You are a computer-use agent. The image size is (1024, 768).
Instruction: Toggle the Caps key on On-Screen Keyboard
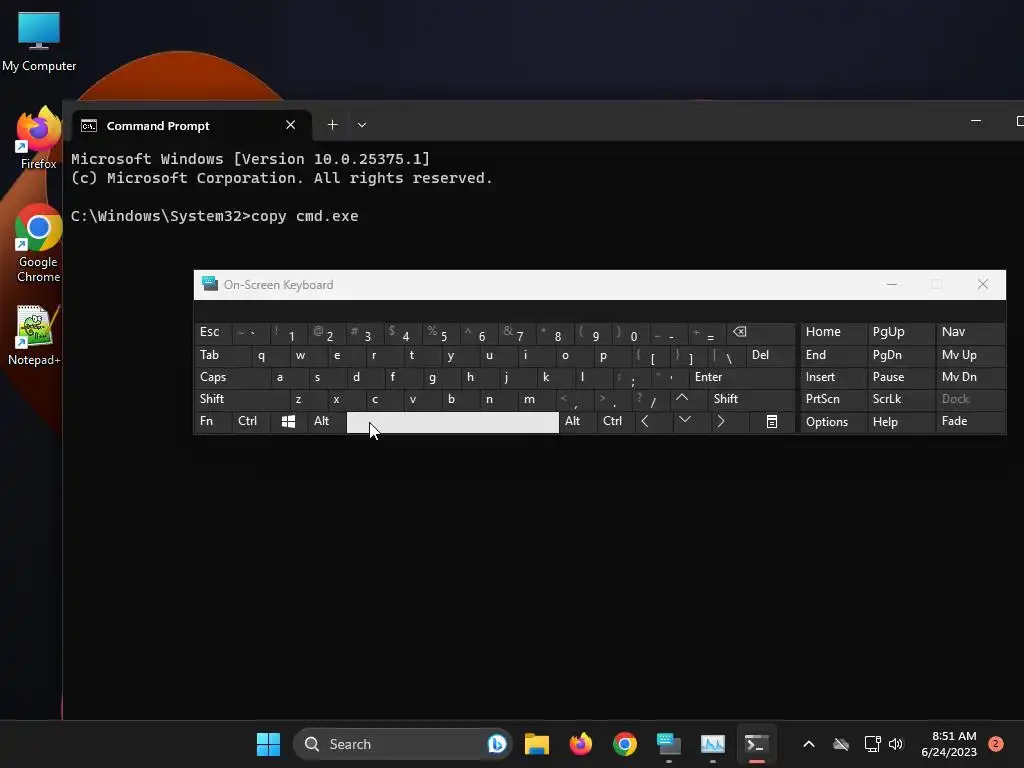click(x=232, y=377)
